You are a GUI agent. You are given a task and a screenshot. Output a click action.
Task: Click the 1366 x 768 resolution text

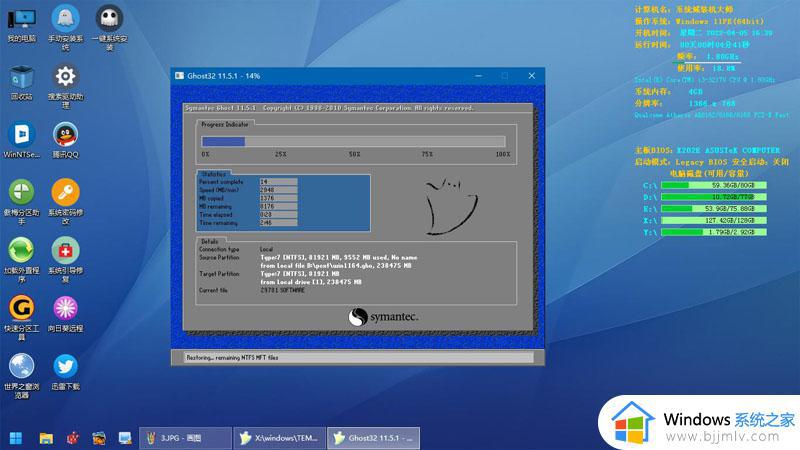[x=712, y=104]
